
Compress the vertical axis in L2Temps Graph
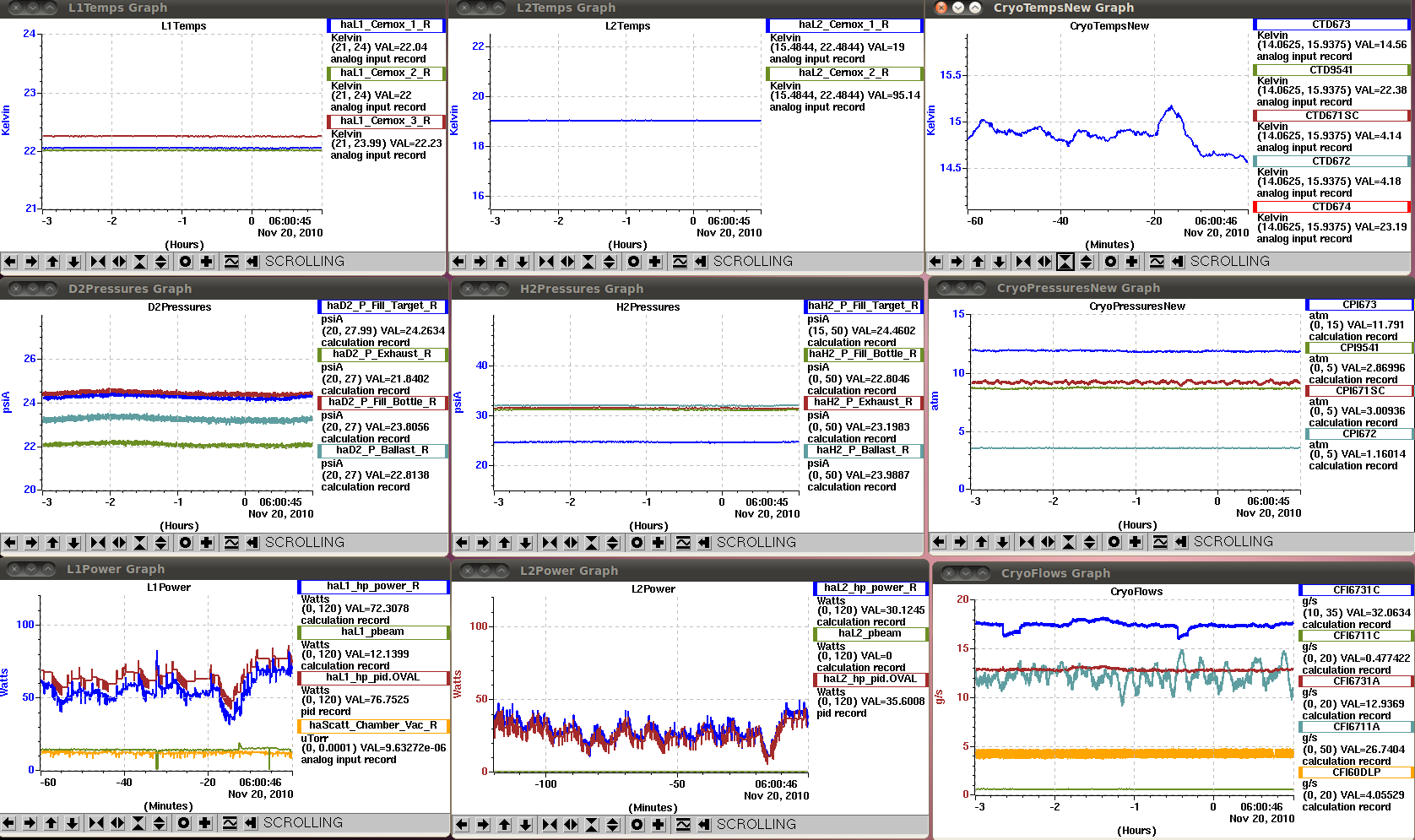588,262
